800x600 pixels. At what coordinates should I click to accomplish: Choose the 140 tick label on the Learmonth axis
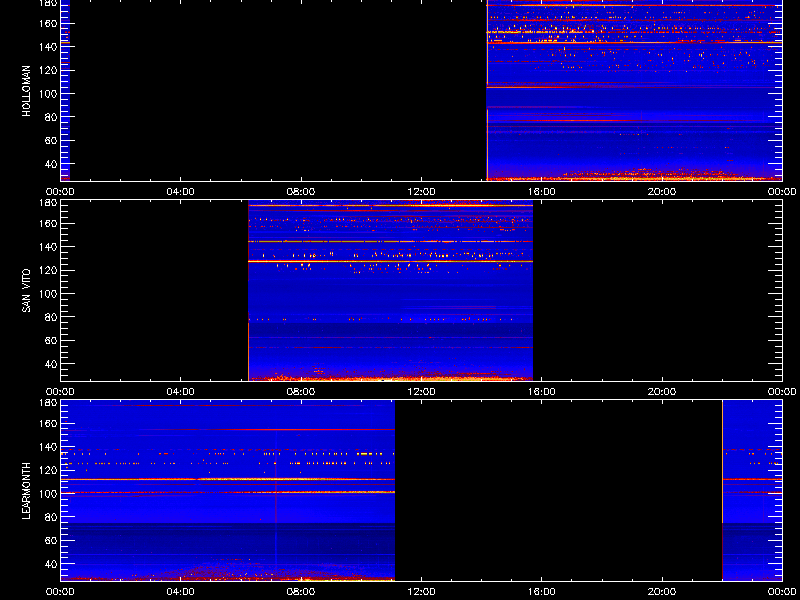point(47,446)
